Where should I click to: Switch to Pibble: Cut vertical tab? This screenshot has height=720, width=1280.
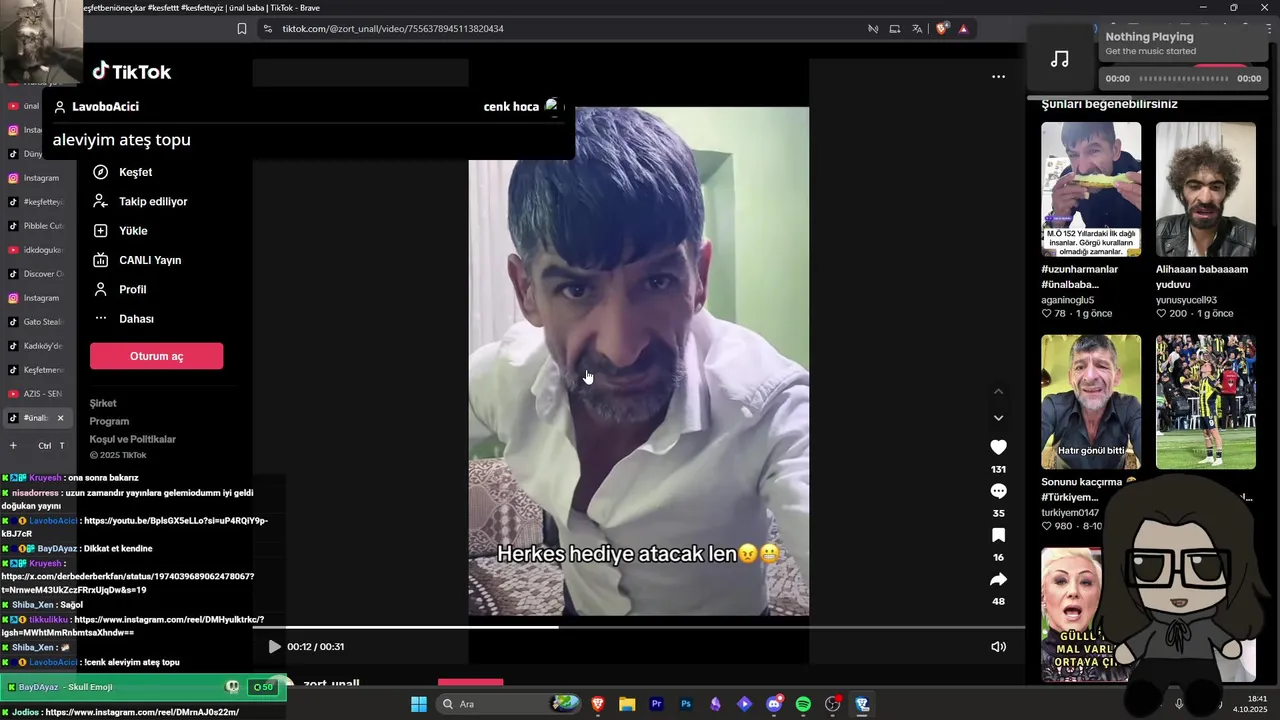point(36,226)
